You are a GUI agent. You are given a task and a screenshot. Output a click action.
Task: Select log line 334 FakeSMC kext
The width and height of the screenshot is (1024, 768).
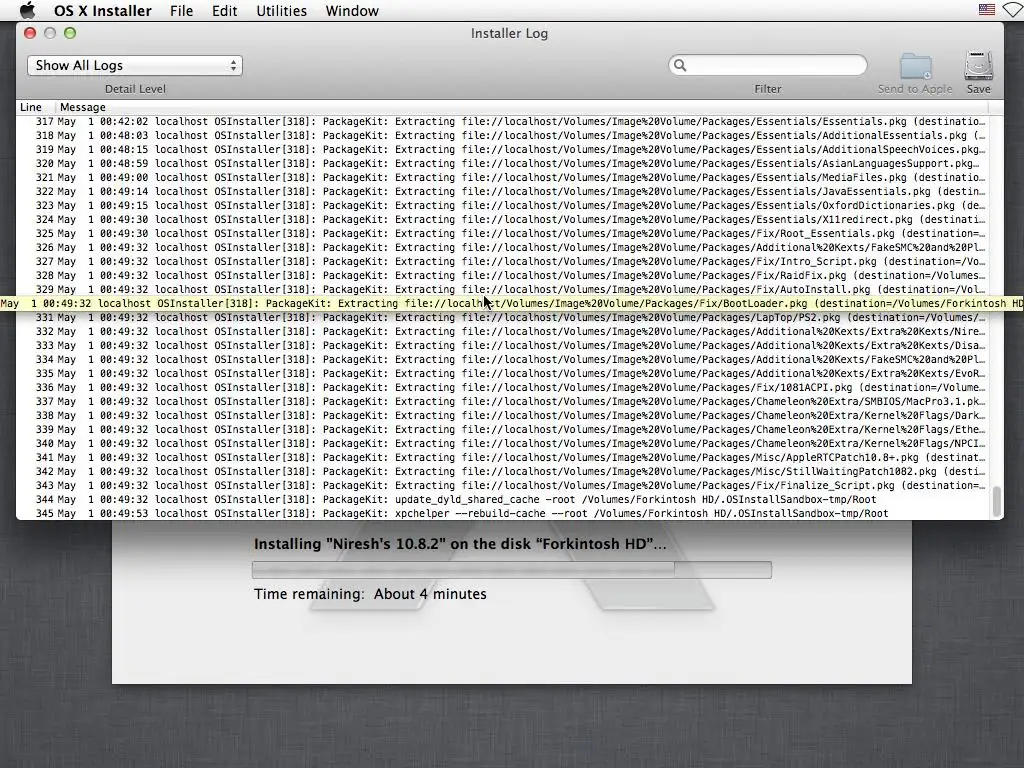point(502,360)
